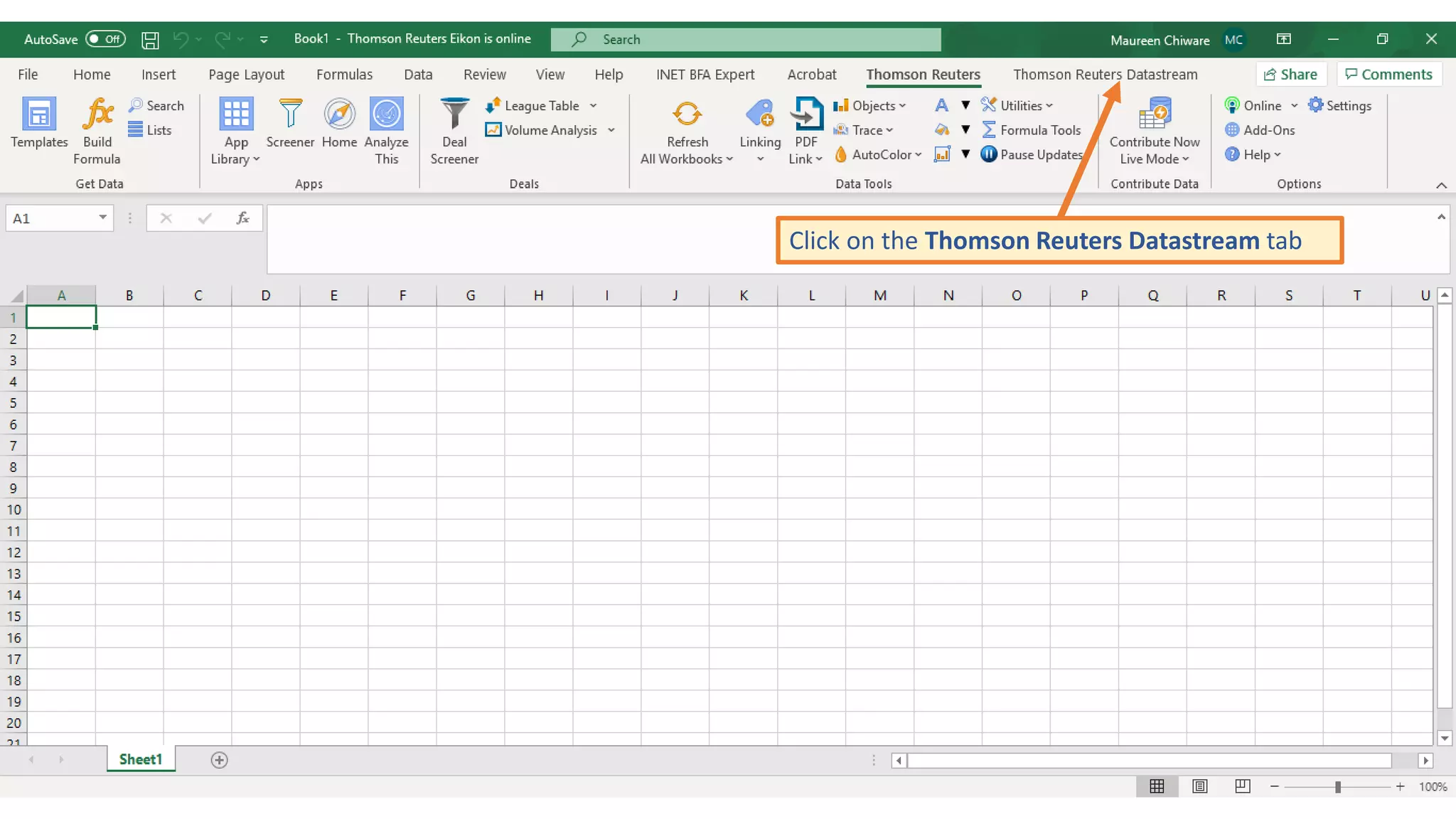Click the horizontal scrollbar right arrow
The height and width of the screenshot is (819, 1456).
(x=1425, y=761)
